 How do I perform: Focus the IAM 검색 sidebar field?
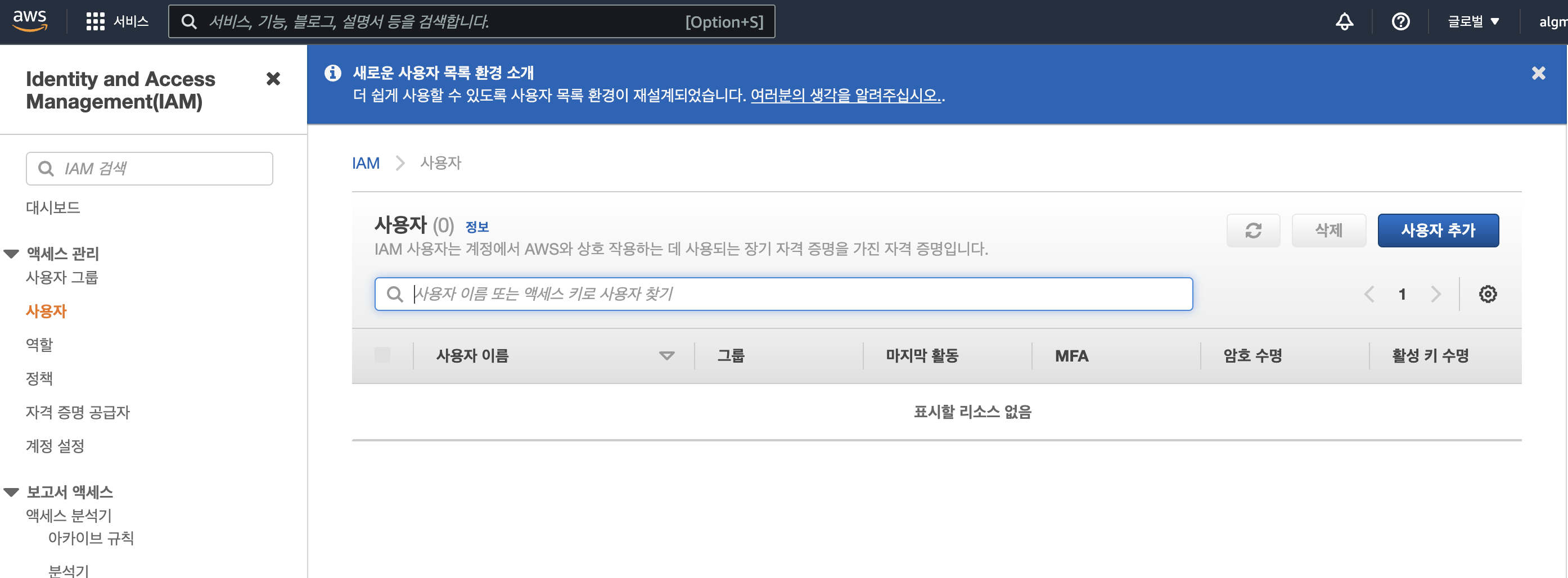[x=149, y=169]
